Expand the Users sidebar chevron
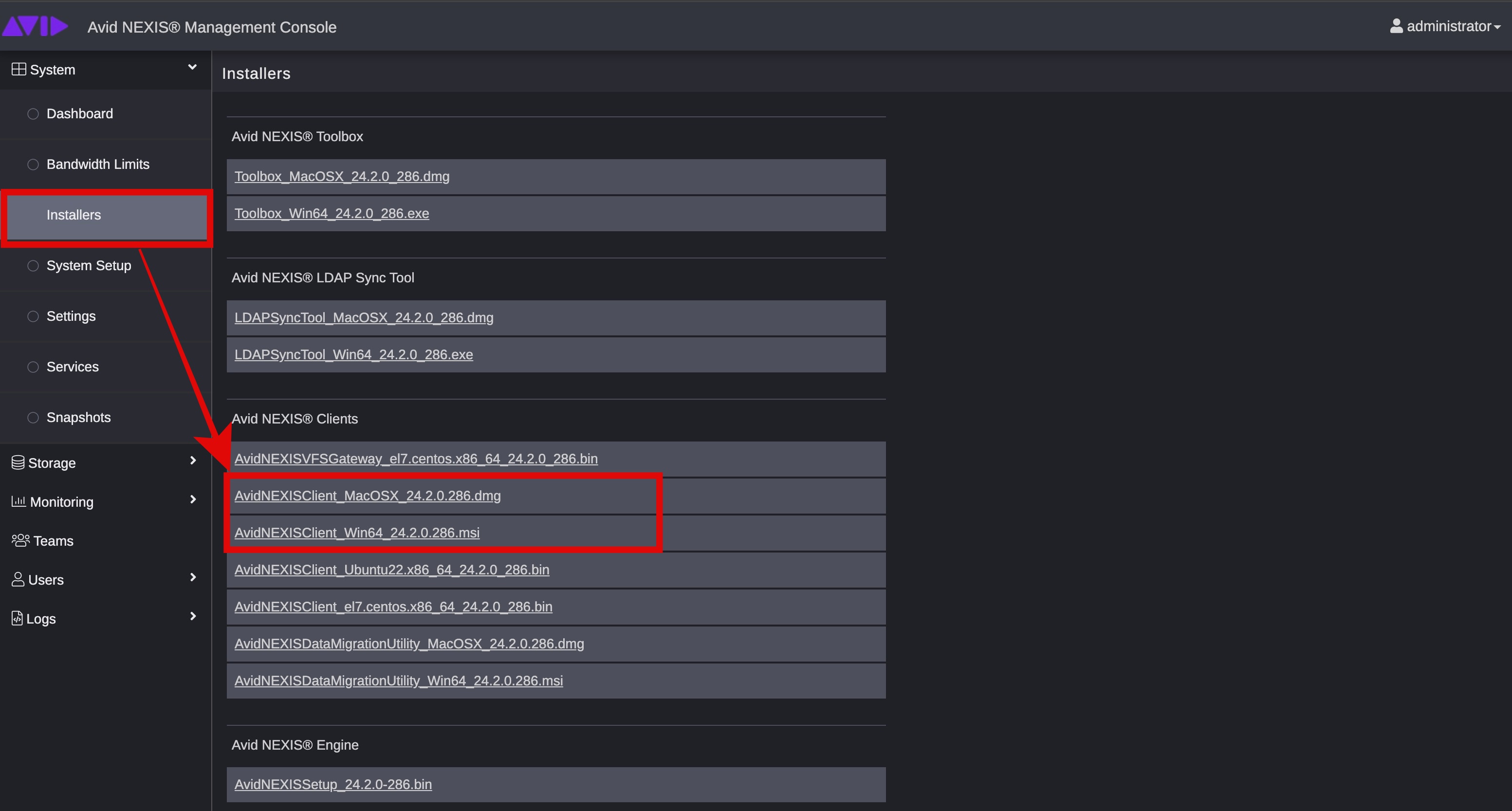1512x811 pixels. (x=192, y=579)
